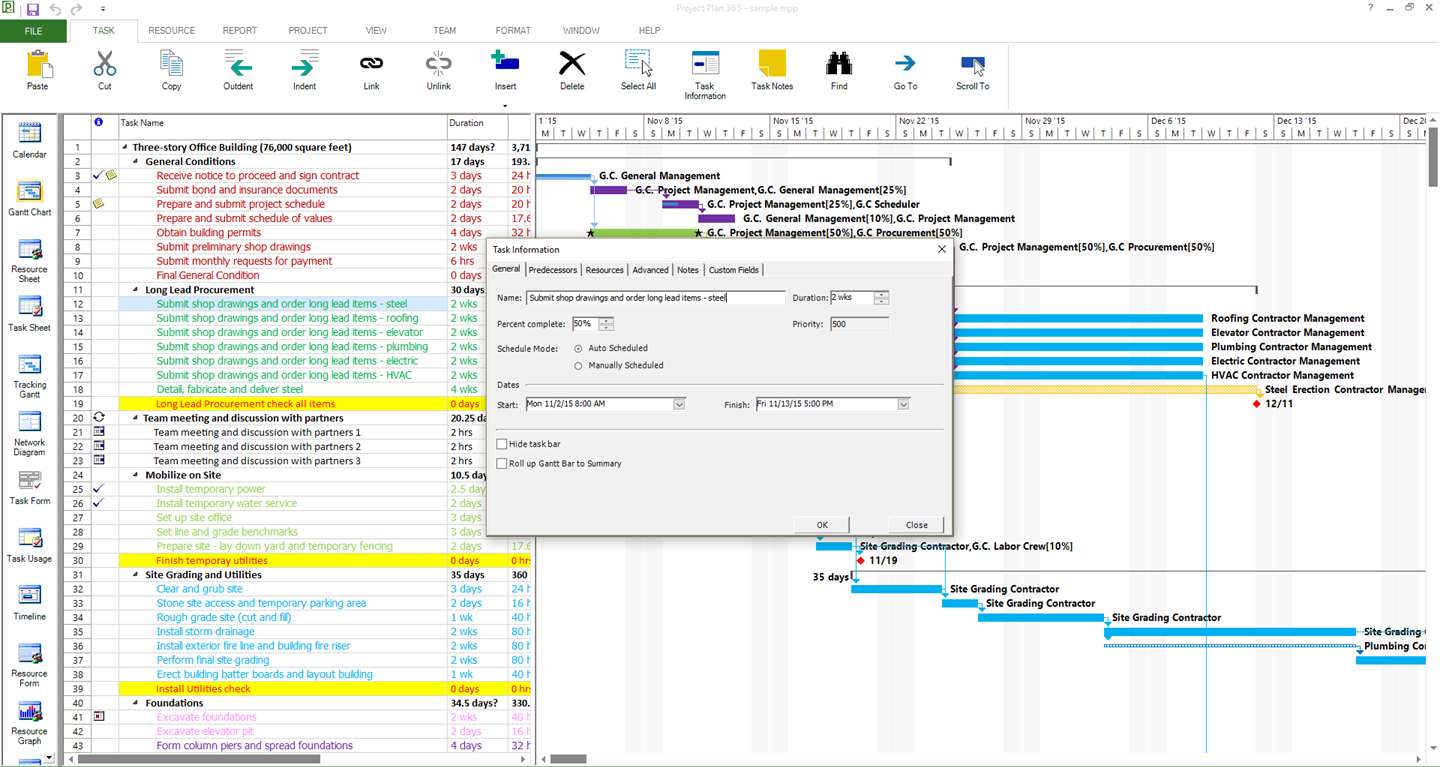The image size is (1440, 767).
Task: Click the Indent arrow icon in the ribbon
Action: tap(304, 67)
